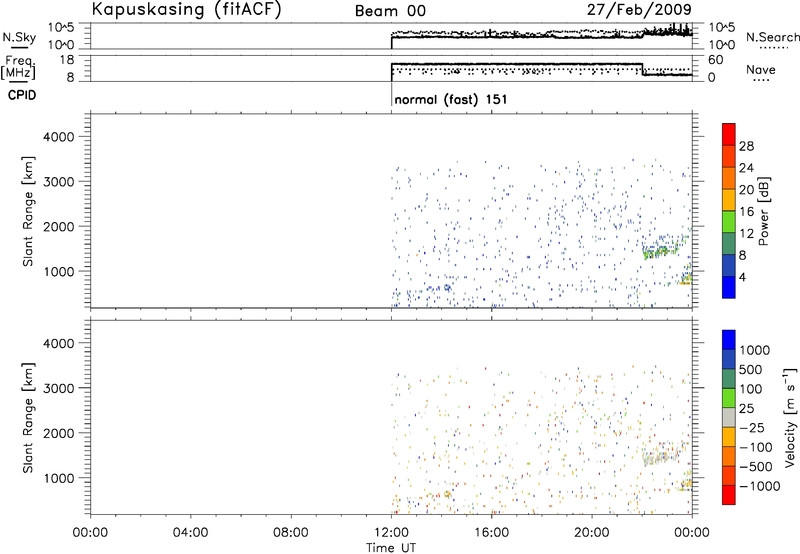Click the '4000' tick of the power panel
Screen dimensions: 800x554
click(x=59, y=137)
